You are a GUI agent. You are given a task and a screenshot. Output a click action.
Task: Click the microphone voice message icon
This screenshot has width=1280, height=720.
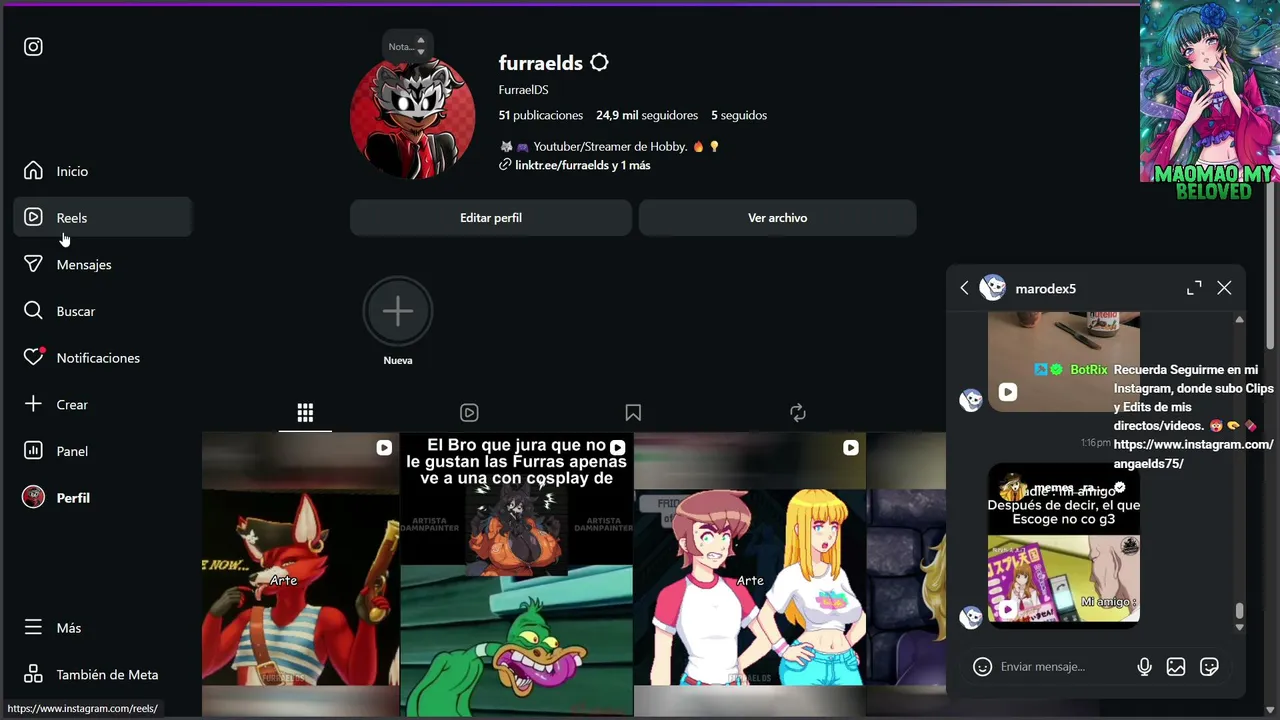pyautogui.click(x=1144, y=667)
